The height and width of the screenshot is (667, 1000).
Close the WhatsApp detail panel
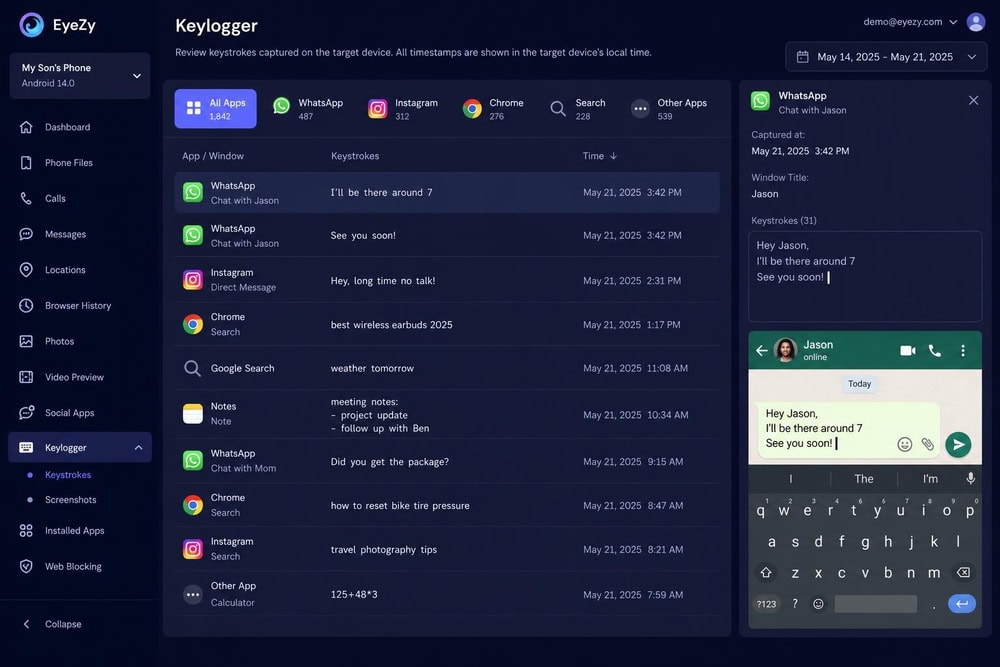[x=973, y=100]
